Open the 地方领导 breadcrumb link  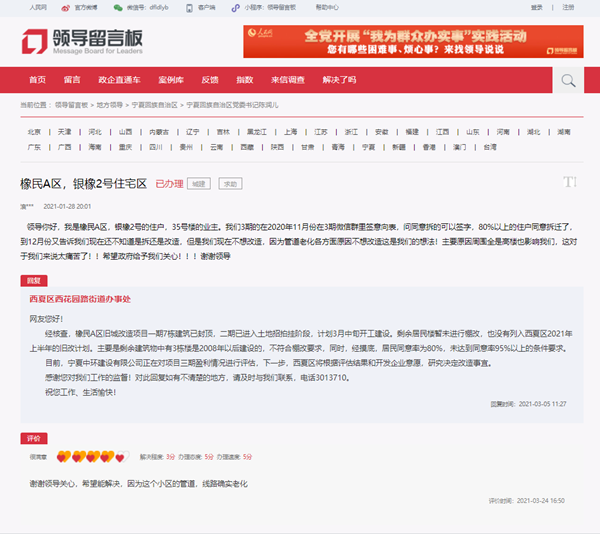coord(110,104)
